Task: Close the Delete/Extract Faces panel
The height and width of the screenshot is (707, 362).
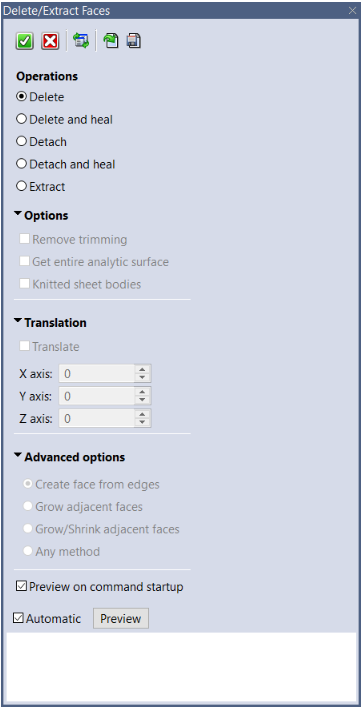Action: pos(352,11)
